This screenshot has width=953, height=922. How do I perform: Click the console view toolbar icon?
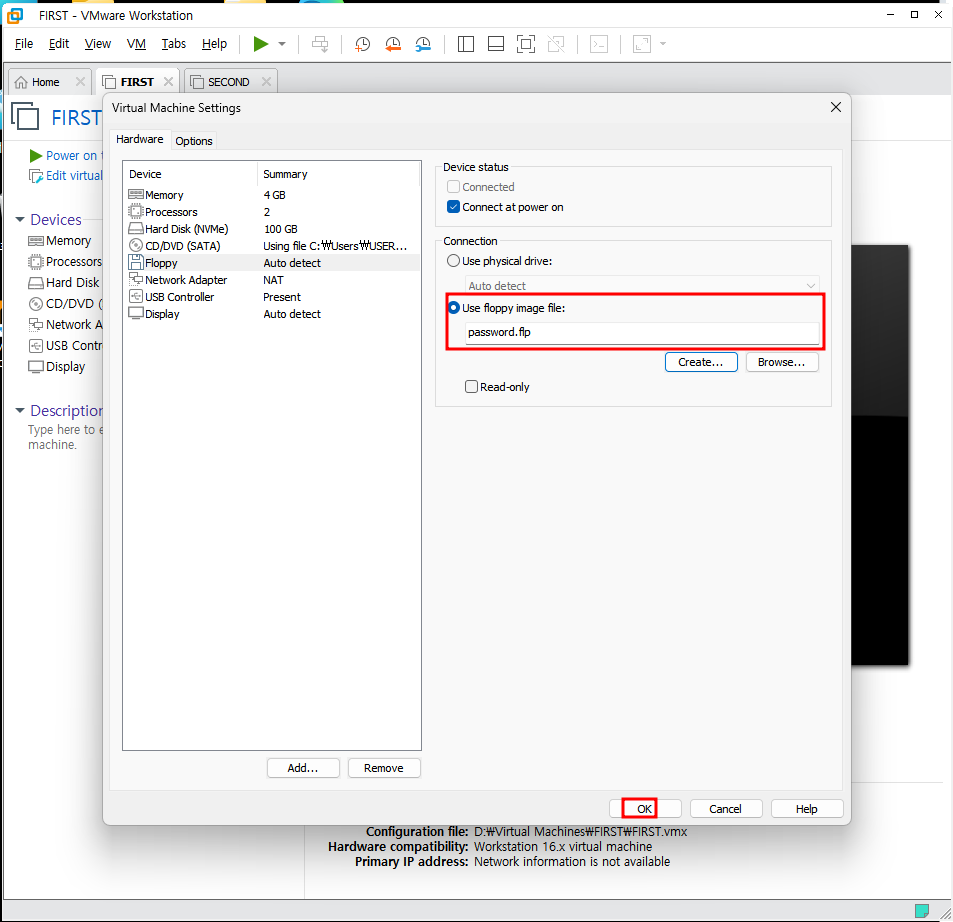[599, 44]
